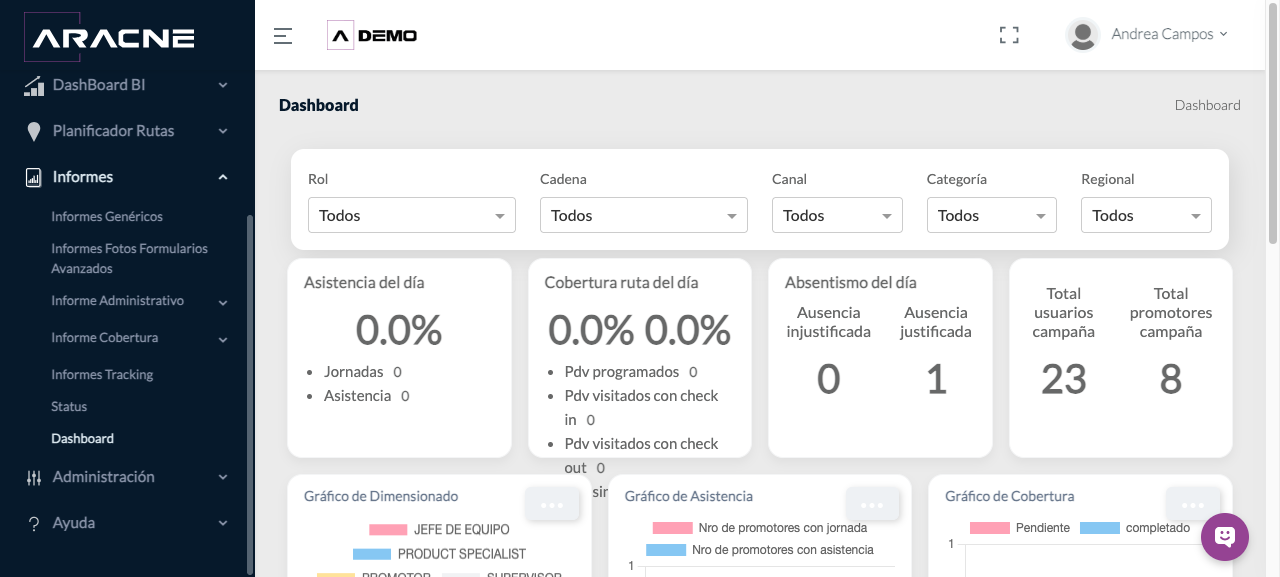Expand Informe Cobertura submenu

click(223, 339)
